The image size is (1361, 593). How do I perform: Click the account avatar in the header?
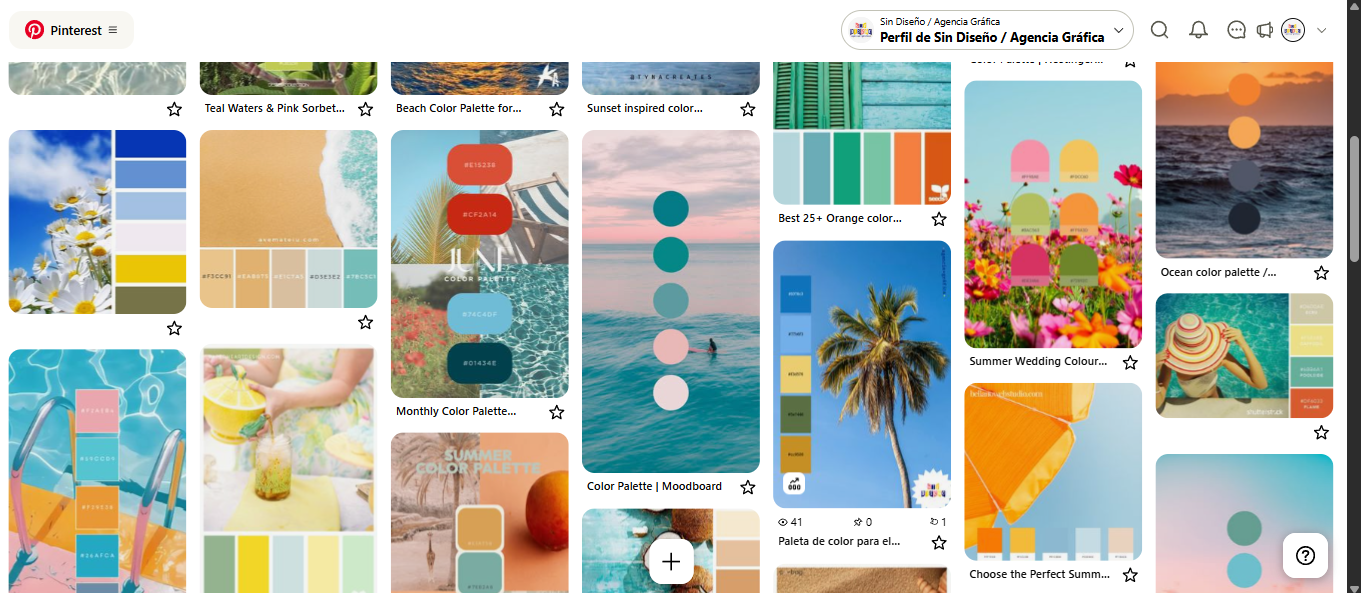(x=1293, y=30)
